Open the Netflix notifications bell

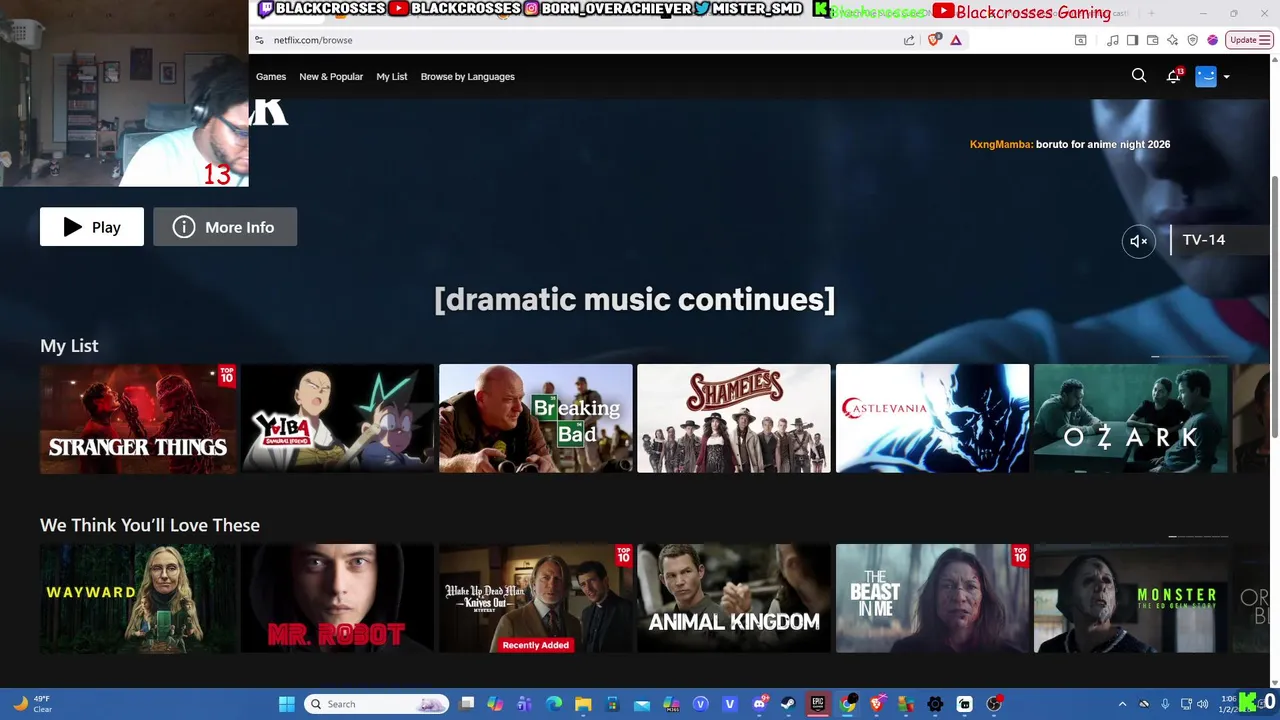pyautogui.click(x=1174, y=76)
